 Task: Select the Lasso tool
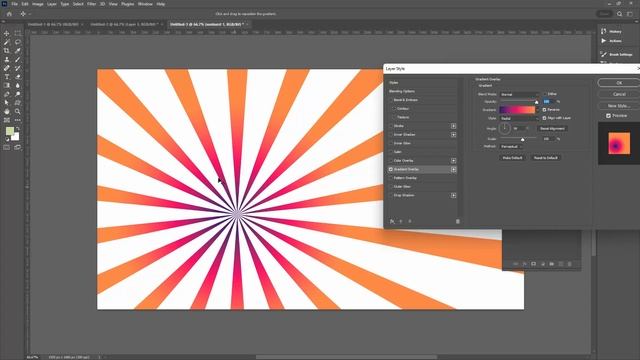pyautogui.click(x=18, y=42)
